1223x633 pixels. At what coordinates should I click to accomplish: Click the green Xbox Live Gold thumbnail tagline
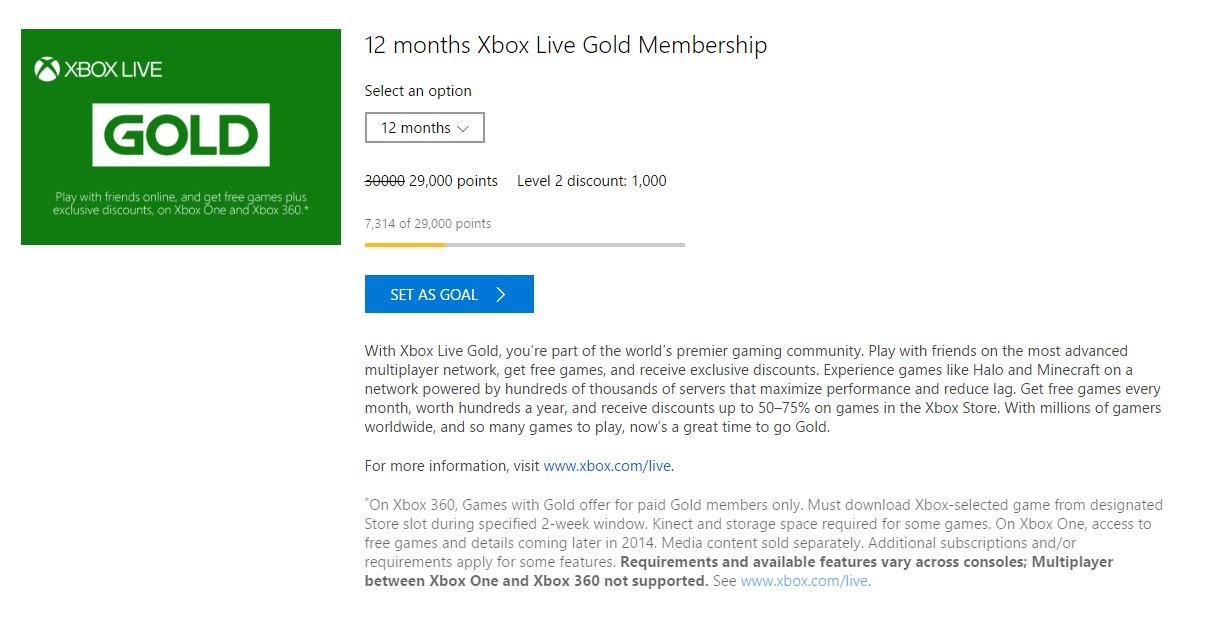(181, 203)
